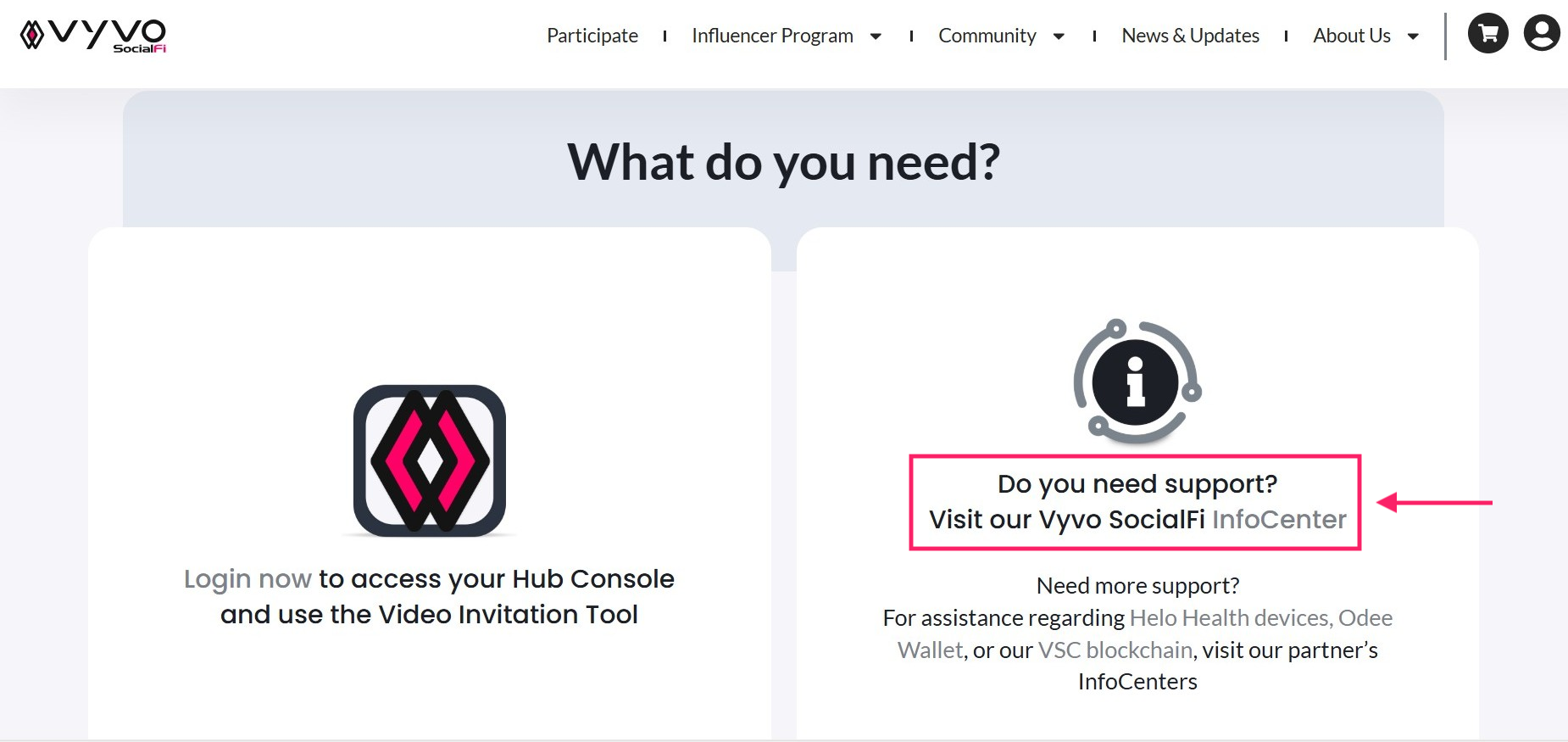Open the Helo Health devices link
Image resolution: width=1568 pixels, height=742 pixels.
coord(1230,618)
